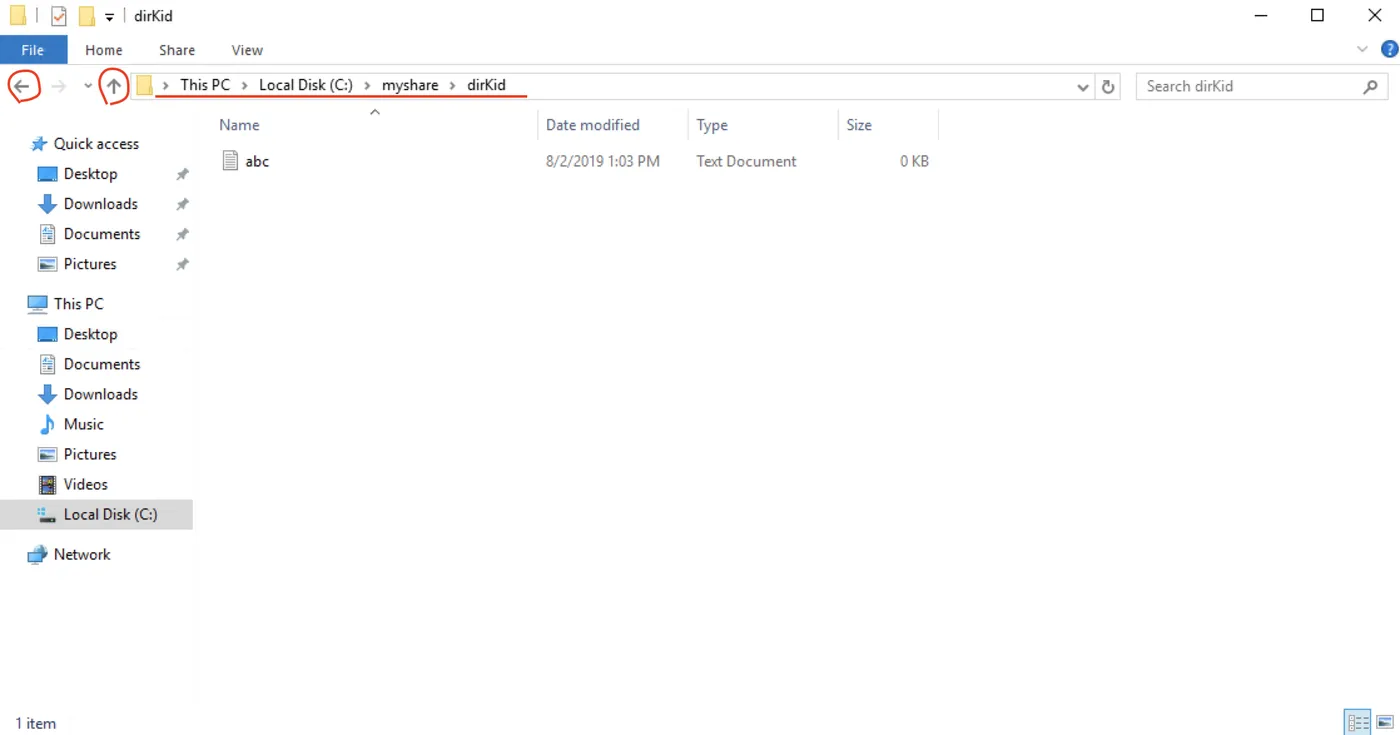Open the breadcrumb chevron after This PC
Image resolution: width=1400 pixels, height=735 pixels.
click(245, 86)
